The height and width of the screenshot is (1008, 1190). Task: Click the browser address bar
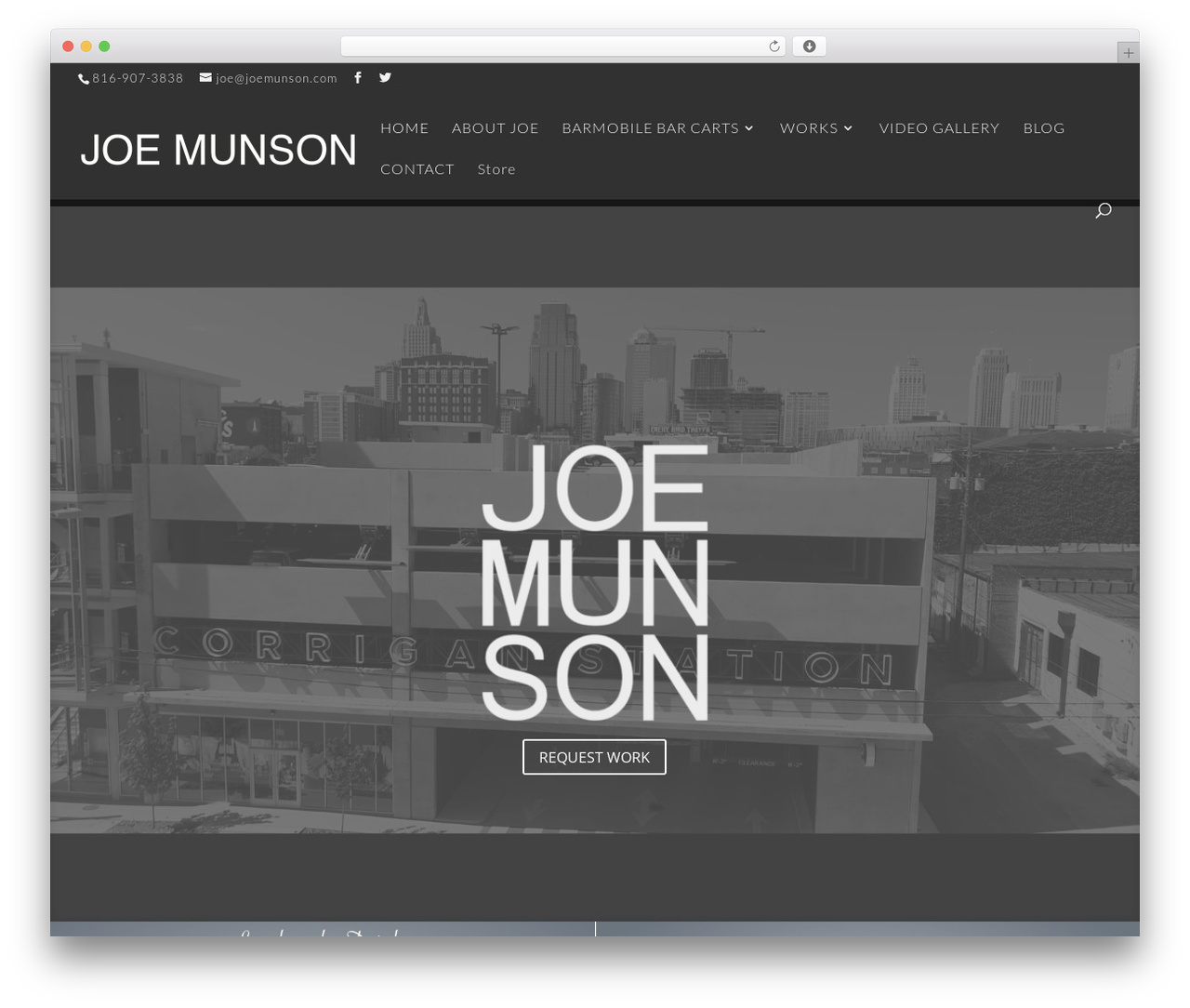point(562,46)
